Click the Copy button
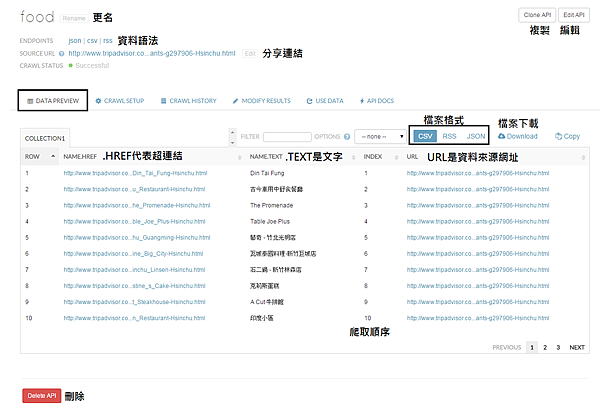The image size is (600, 409). point(567,136)
